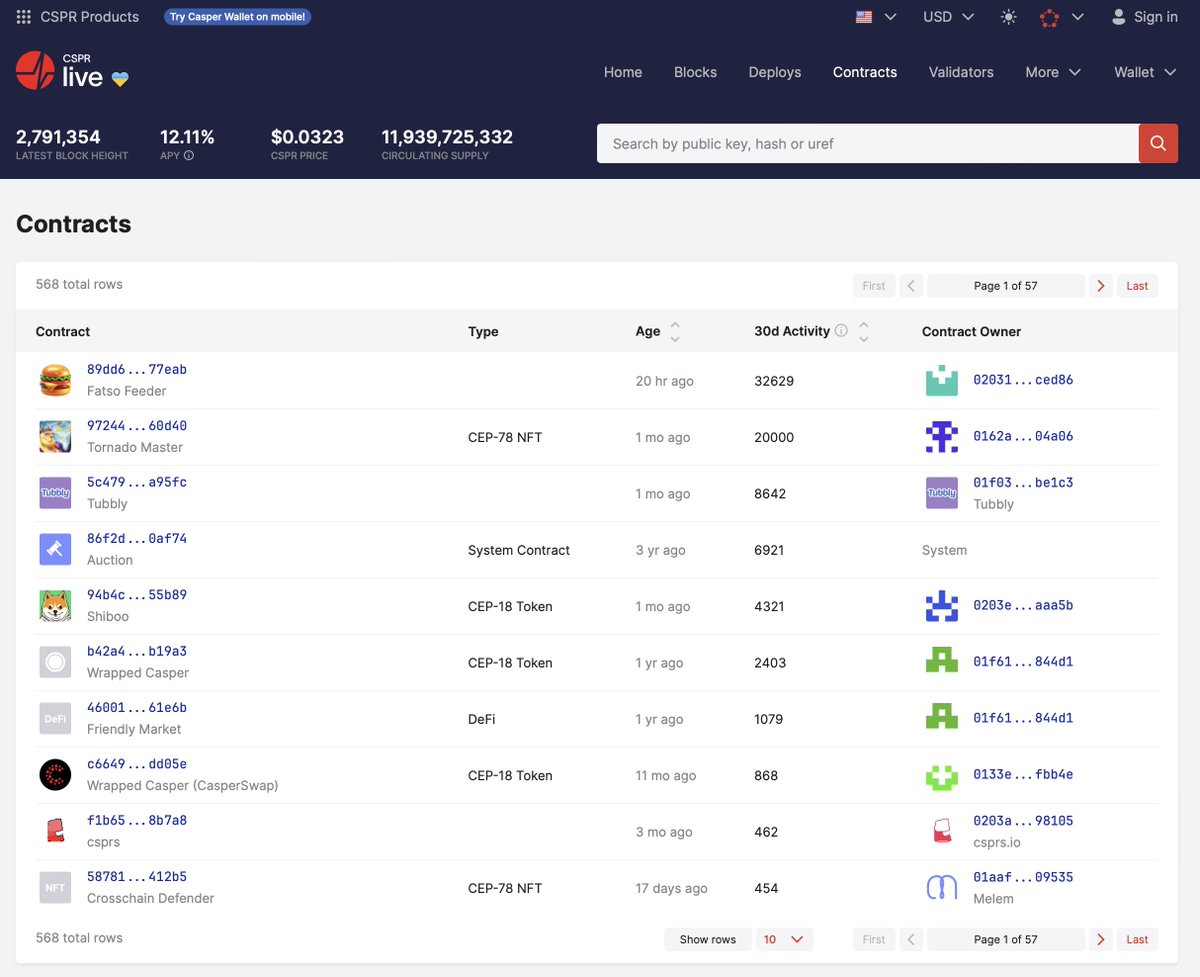Open contract hash 86f2d...0af74
Image resolution: width=1200 pixels, height=977 pixels.
137,538
